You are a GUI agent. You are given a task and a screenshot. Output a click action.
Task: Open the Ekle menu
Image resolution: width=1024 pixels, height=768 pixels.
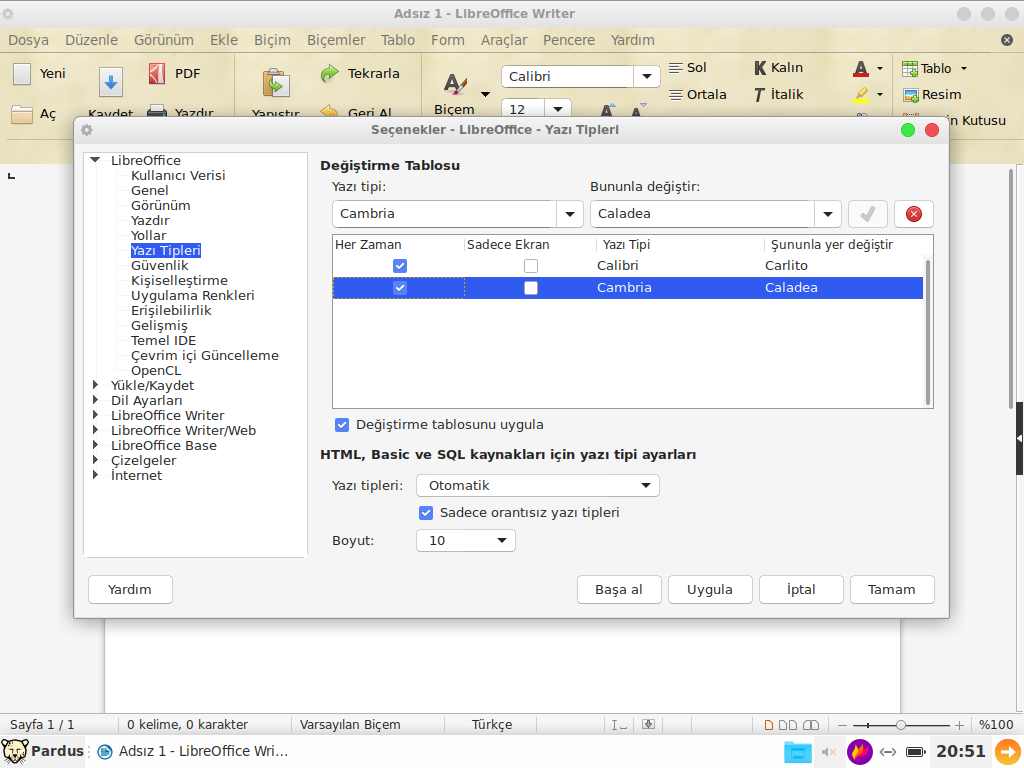[x=224, y=40]
